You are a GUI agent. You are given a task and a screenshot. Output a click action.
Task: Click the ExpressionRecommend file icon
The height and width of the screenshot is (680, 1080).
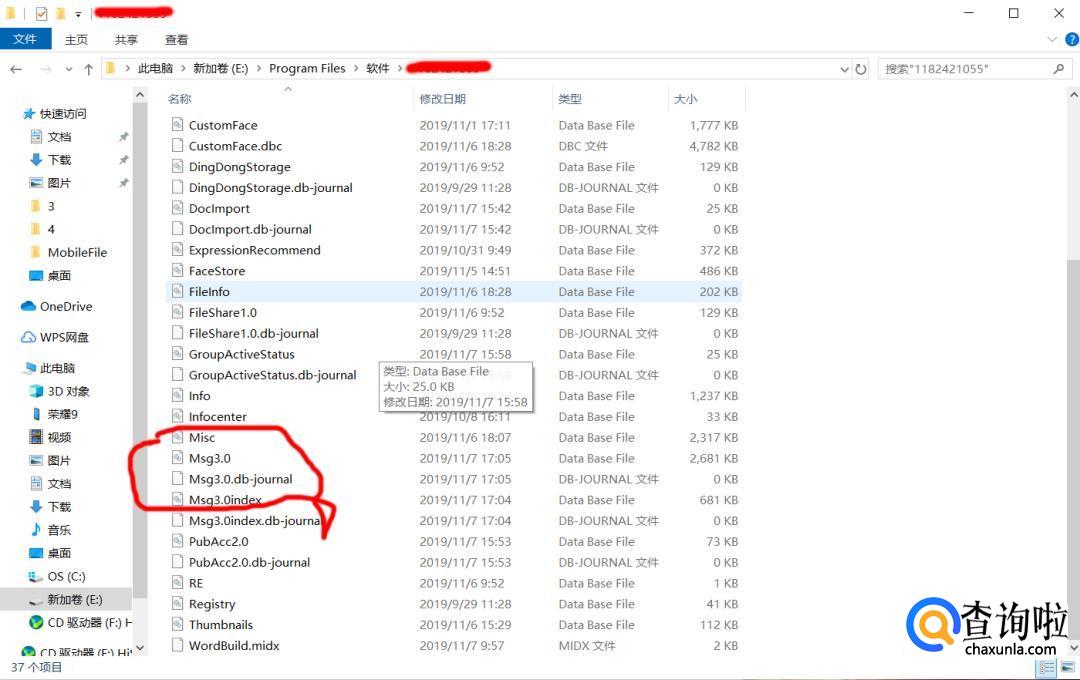point(177,249)
